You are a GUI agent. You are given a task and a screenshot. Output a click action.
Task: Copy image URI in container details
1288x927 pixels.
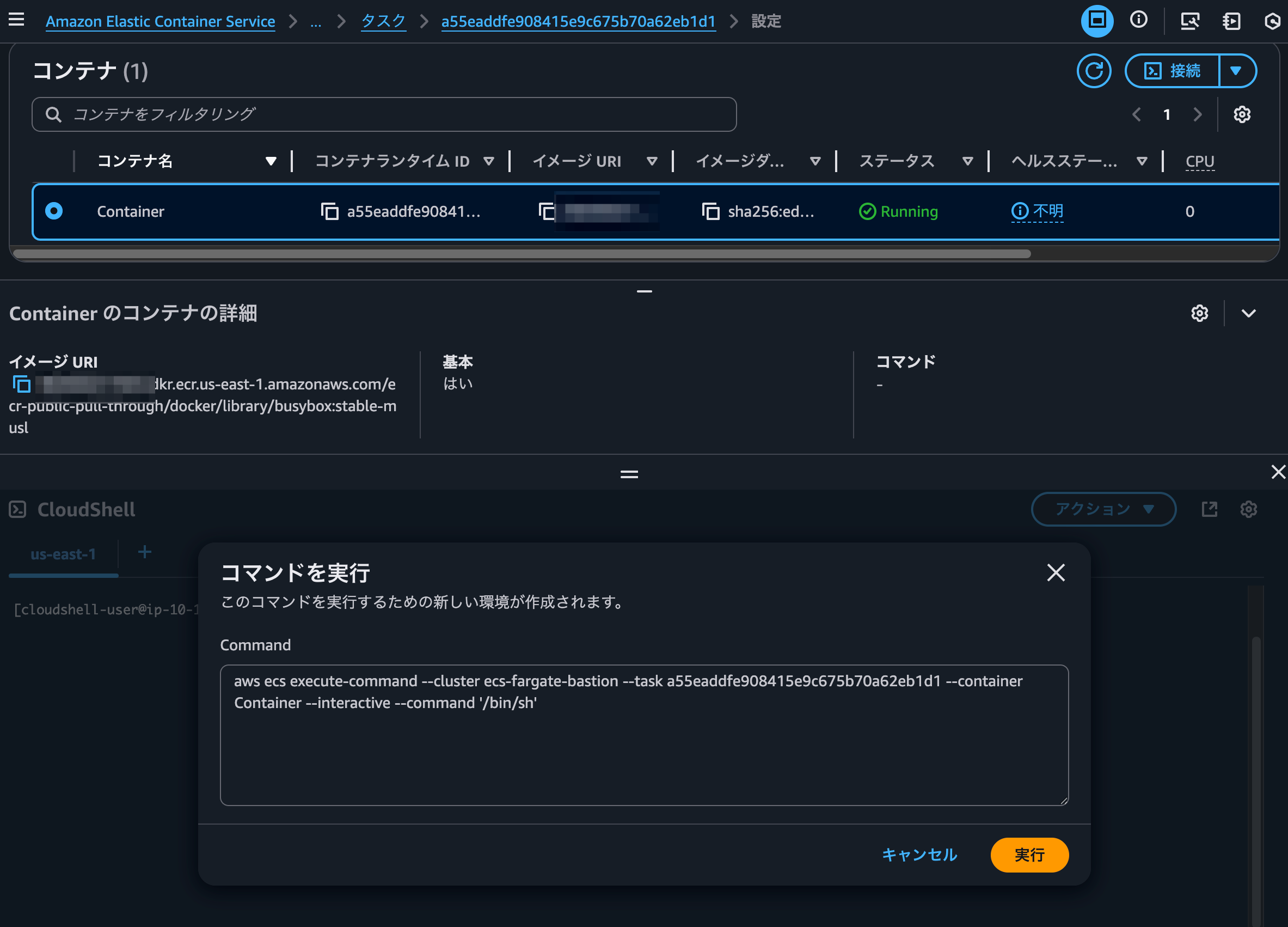coord(22,385)
